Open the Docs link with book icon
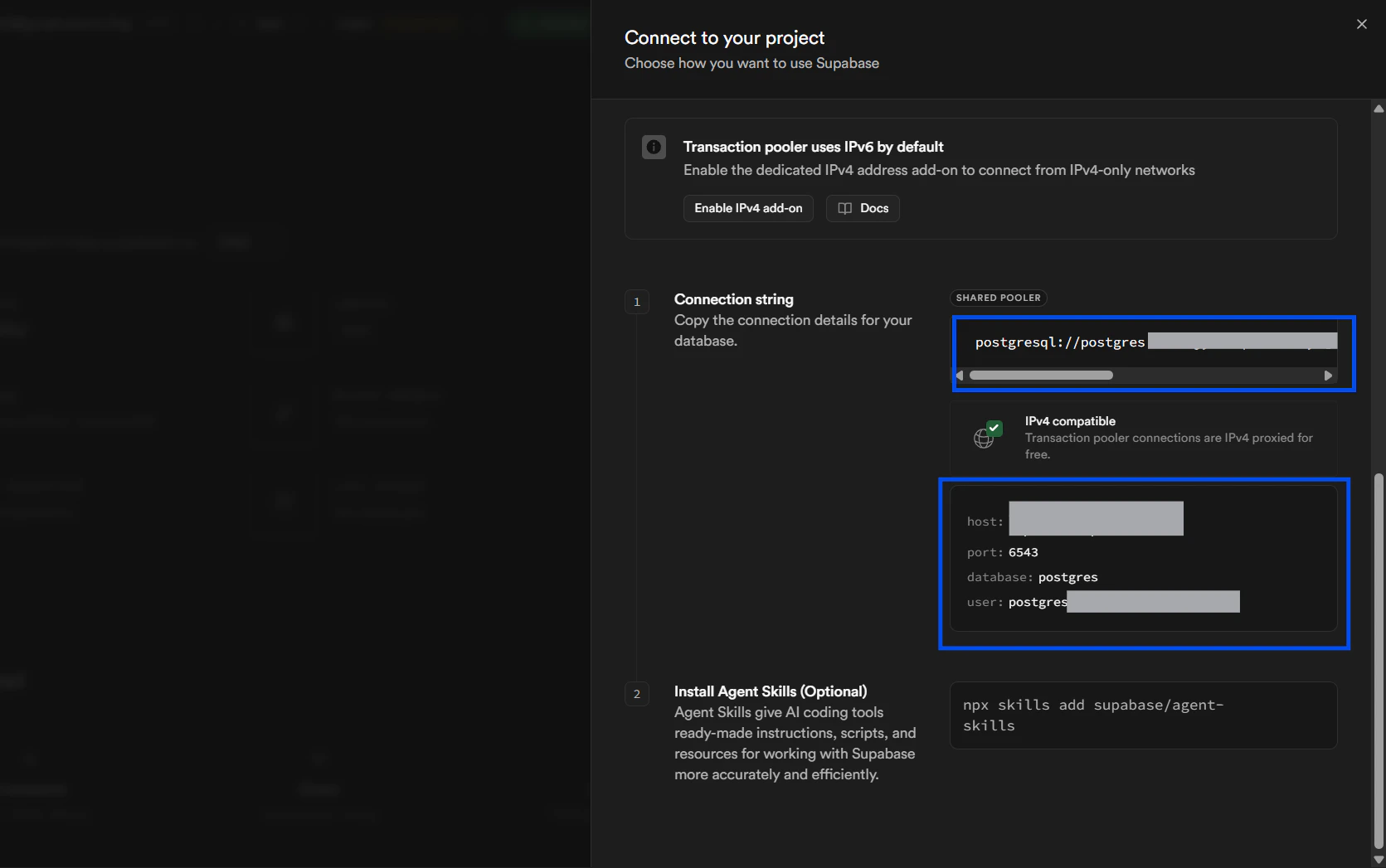 (x=863, y=208)
